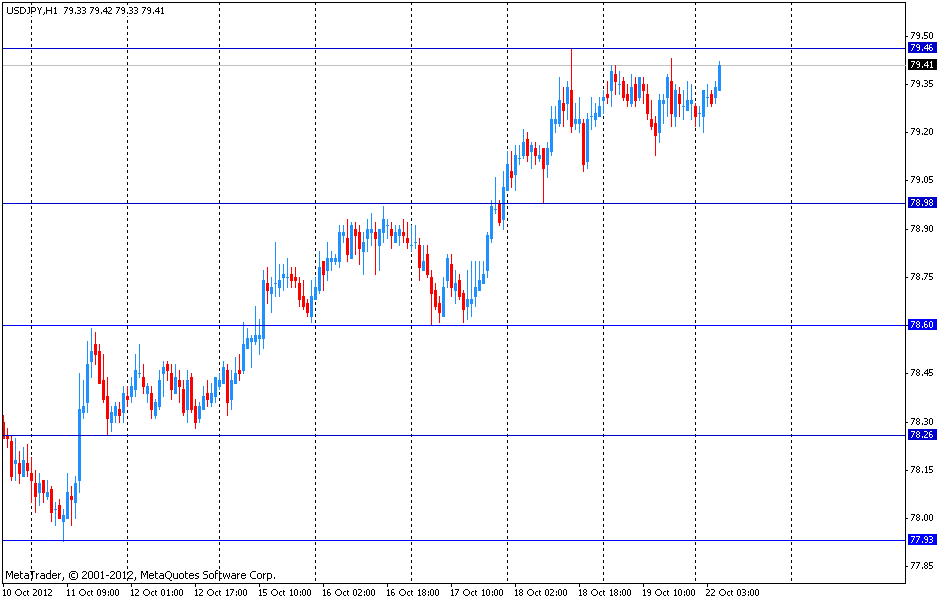Click the 17 Oct 10:00 time label
The height and width of the screenshot is (600, 943).
478,592
